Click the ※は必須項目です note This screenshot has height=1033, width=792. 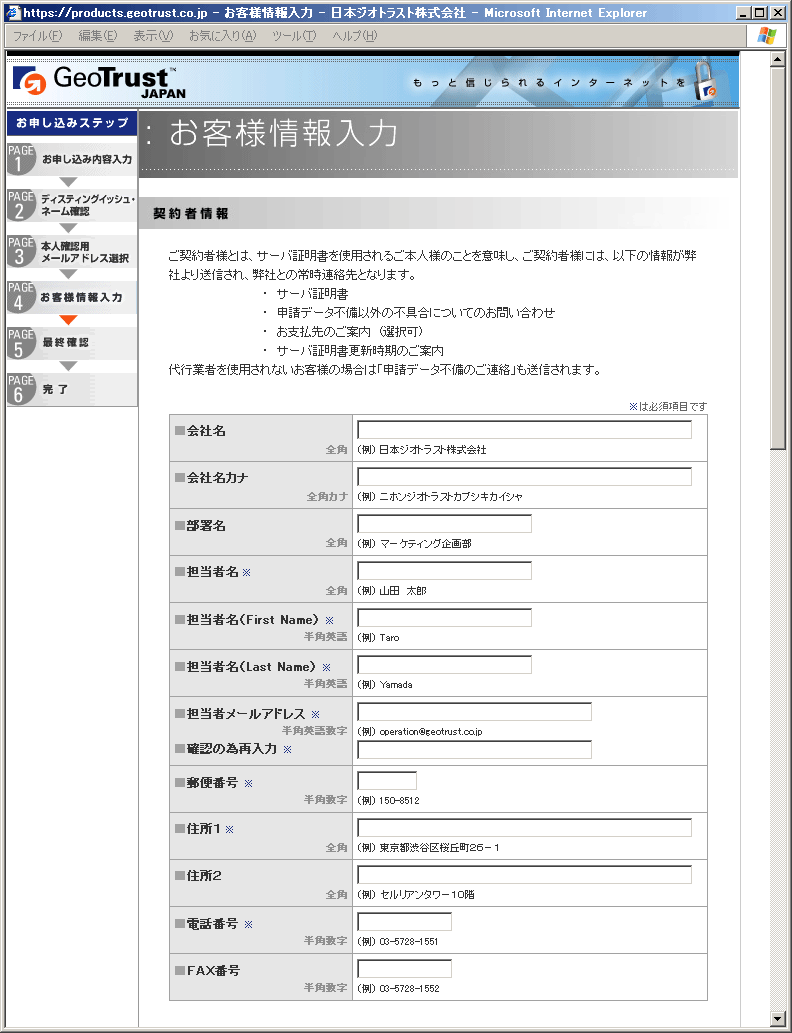[667, 406]
